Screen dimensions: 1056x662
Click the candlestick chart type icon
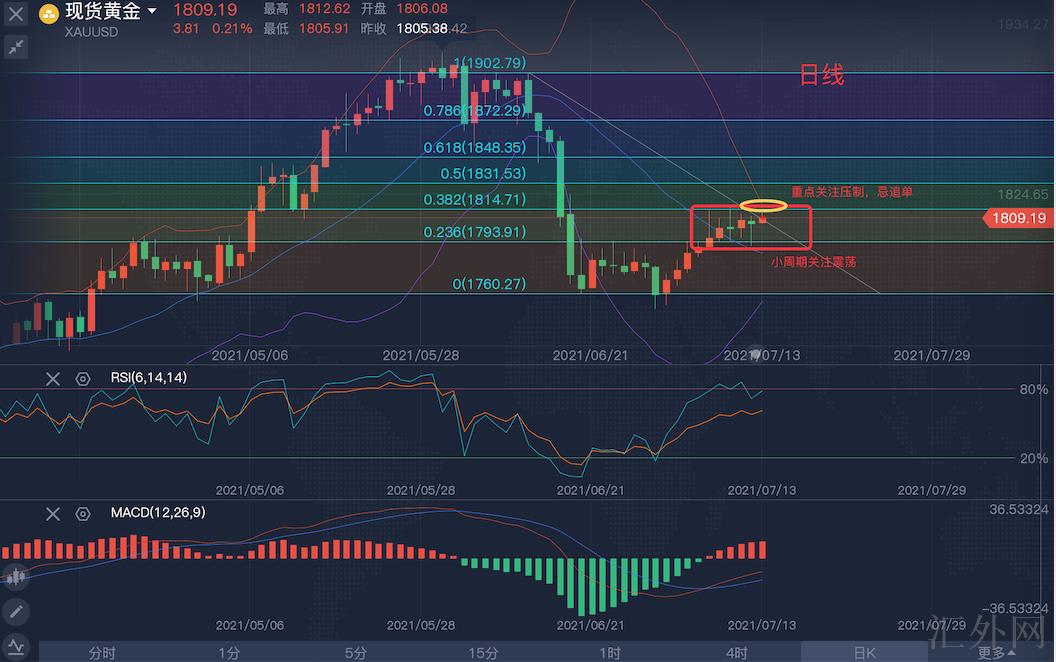(x=16, y=576)
